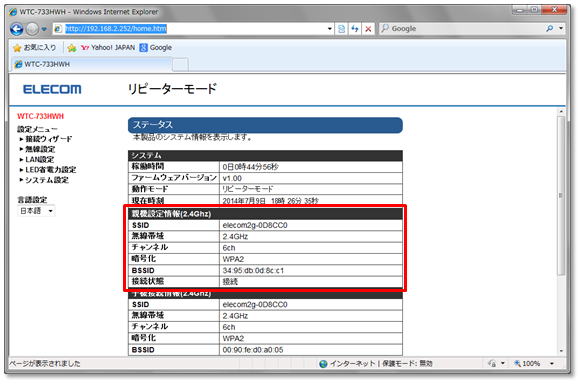Click the ELECOM logo
The height and width of the screenshot is (384, 581).
[x=52, y=89]
